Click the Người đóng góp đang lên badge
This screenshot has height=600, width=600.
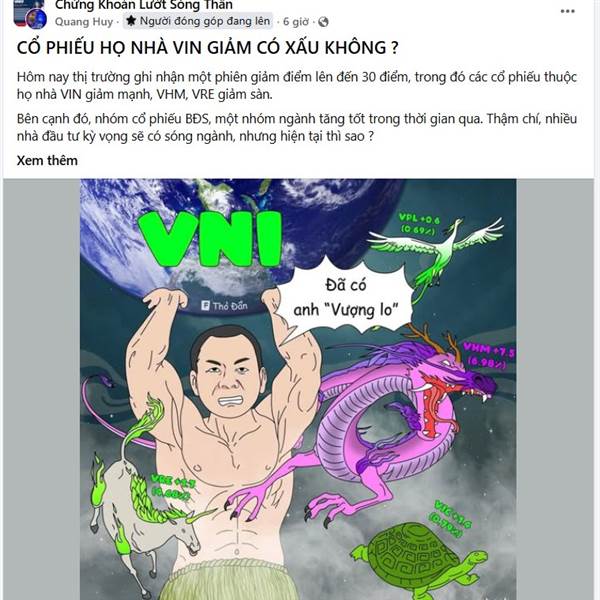pos(198,21)
